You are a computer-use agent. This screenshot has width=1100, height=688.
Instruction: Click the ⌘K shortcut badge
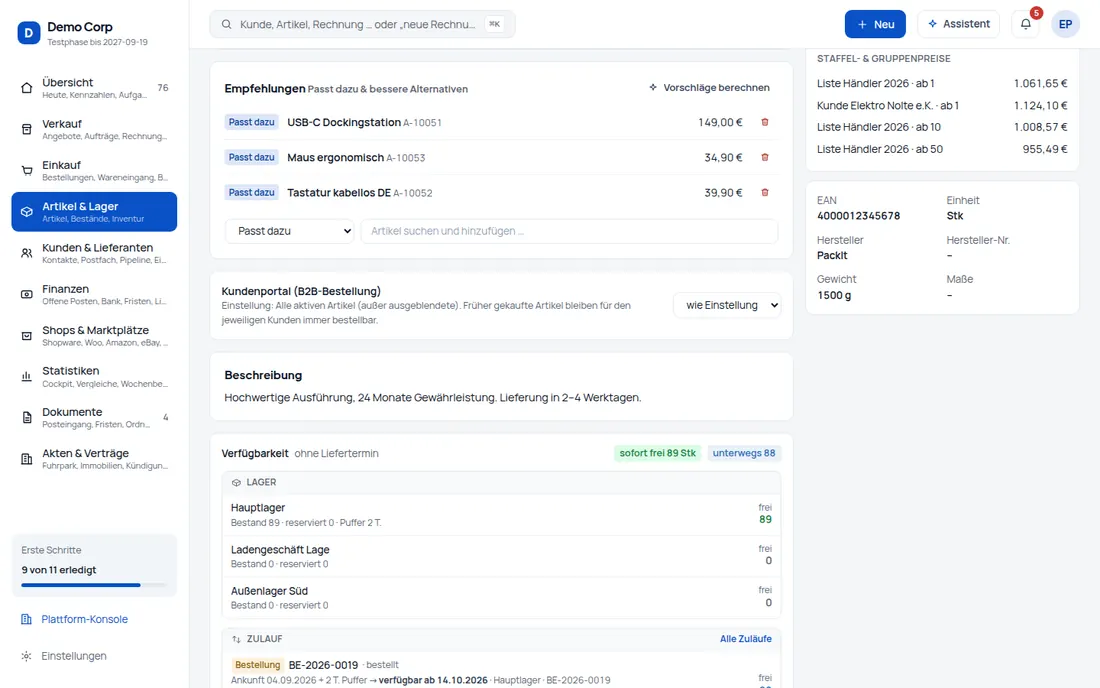tap(495, 24)
